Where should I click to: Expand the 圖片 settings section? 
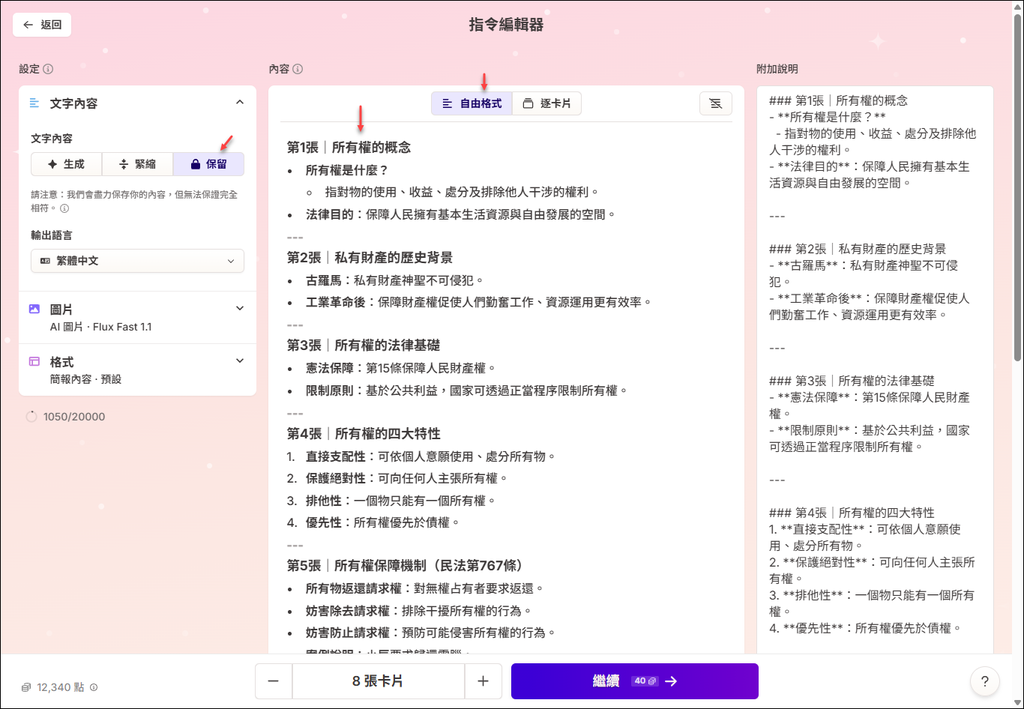point(240,308)
